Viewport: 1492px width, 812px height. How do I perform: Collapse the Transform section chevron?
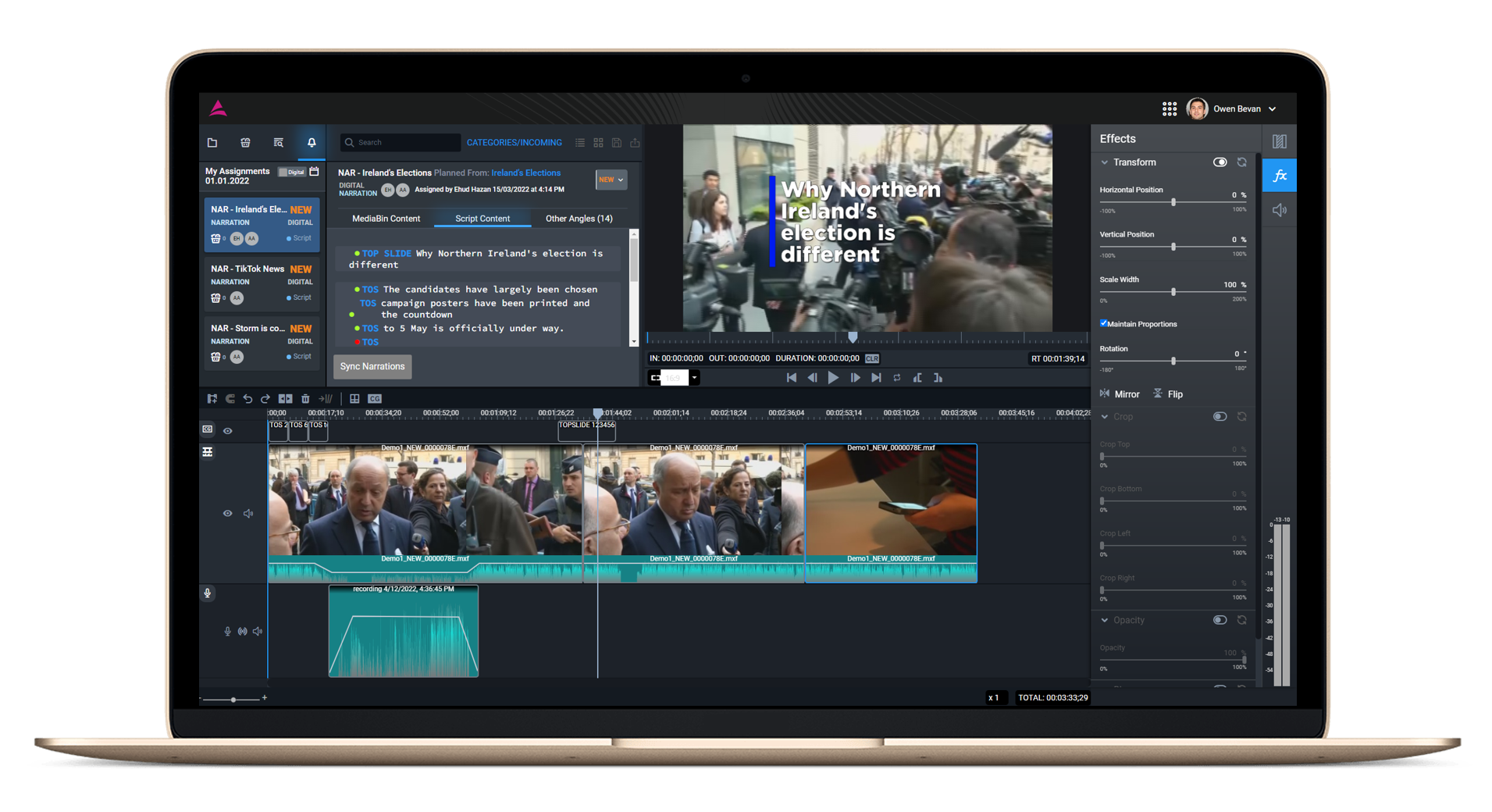1105,162
